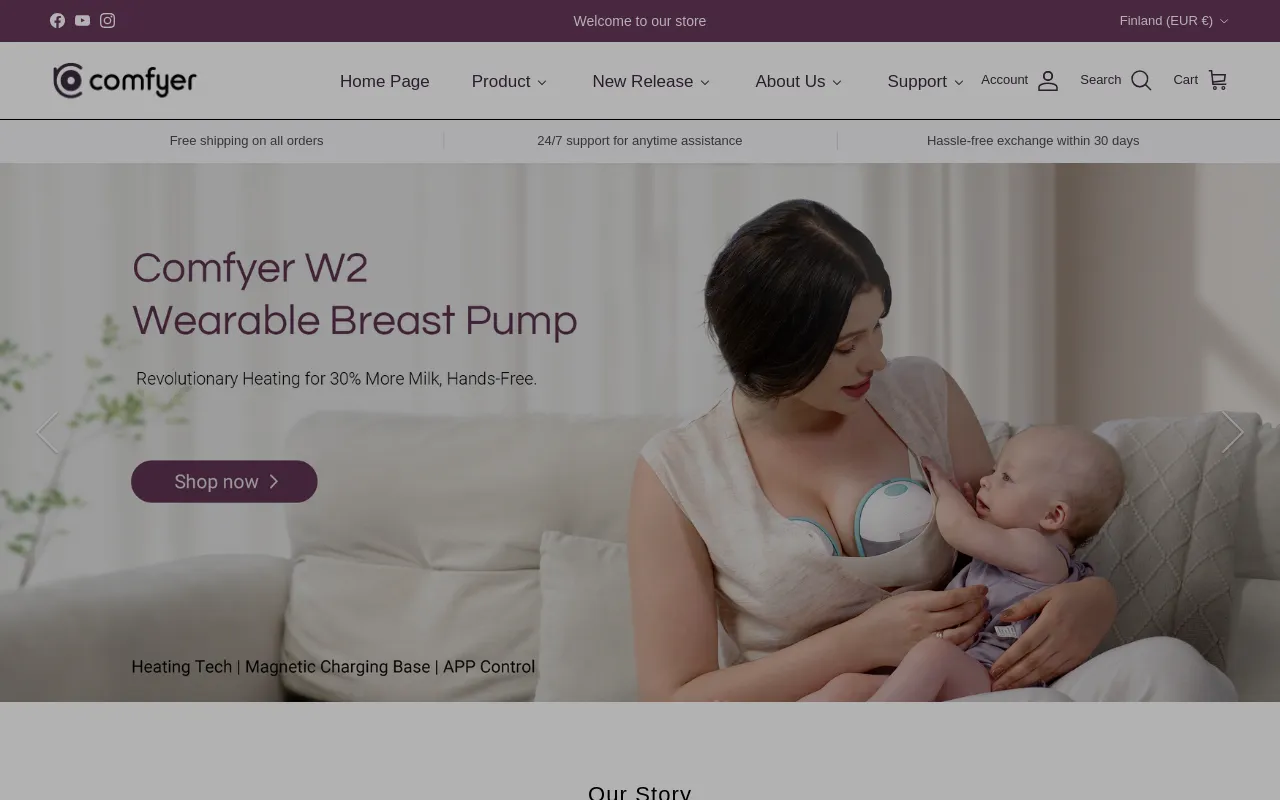Click Hassle-free exchange within 30 days
The width and height of the screenshot is (1280, 800).
pos(1033,141)
